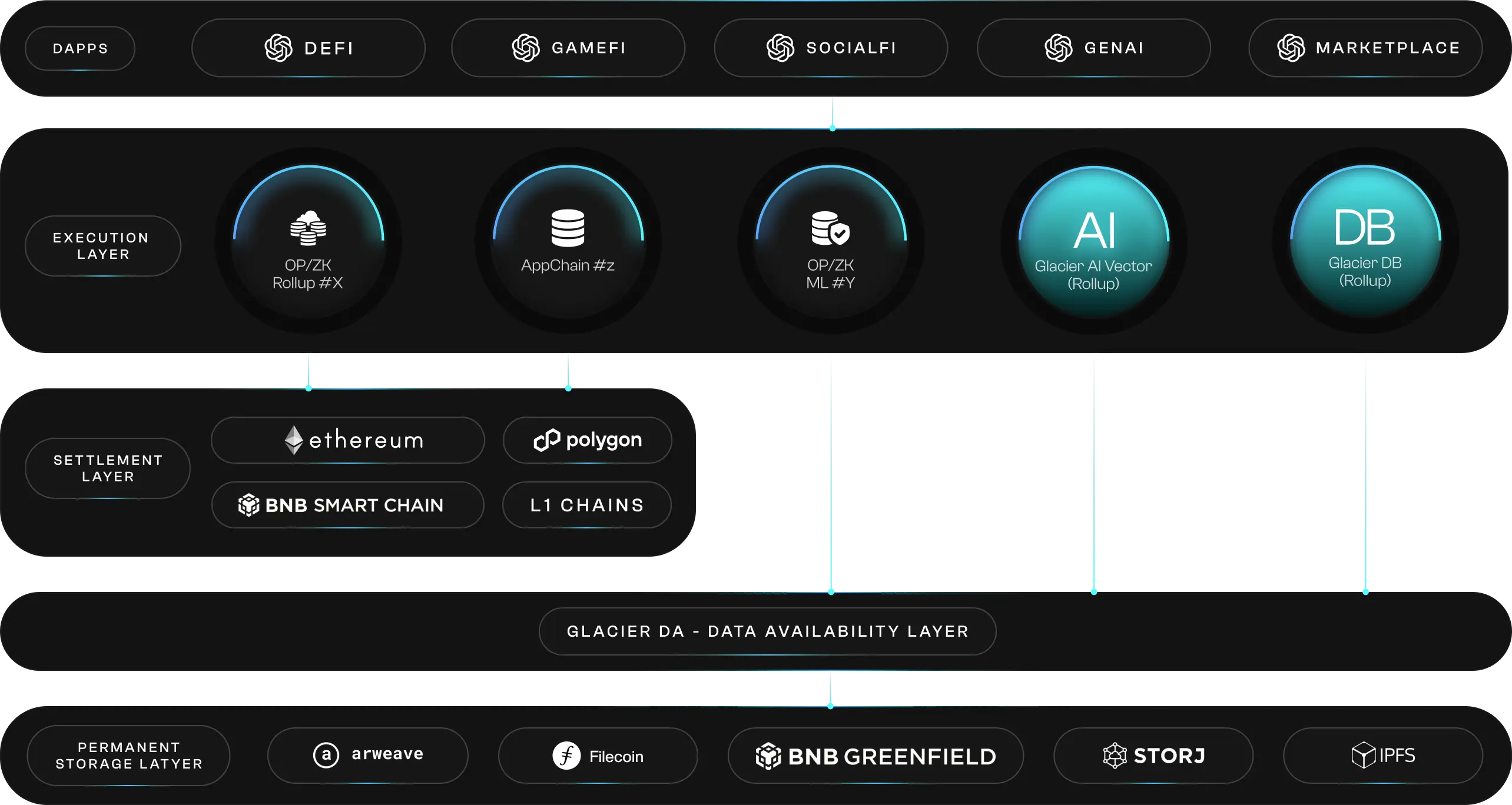Image resolution: width=1512 pixels, height=805 pixels.
Task: Select the Ethereum logo
Action: tap(294, 440)
